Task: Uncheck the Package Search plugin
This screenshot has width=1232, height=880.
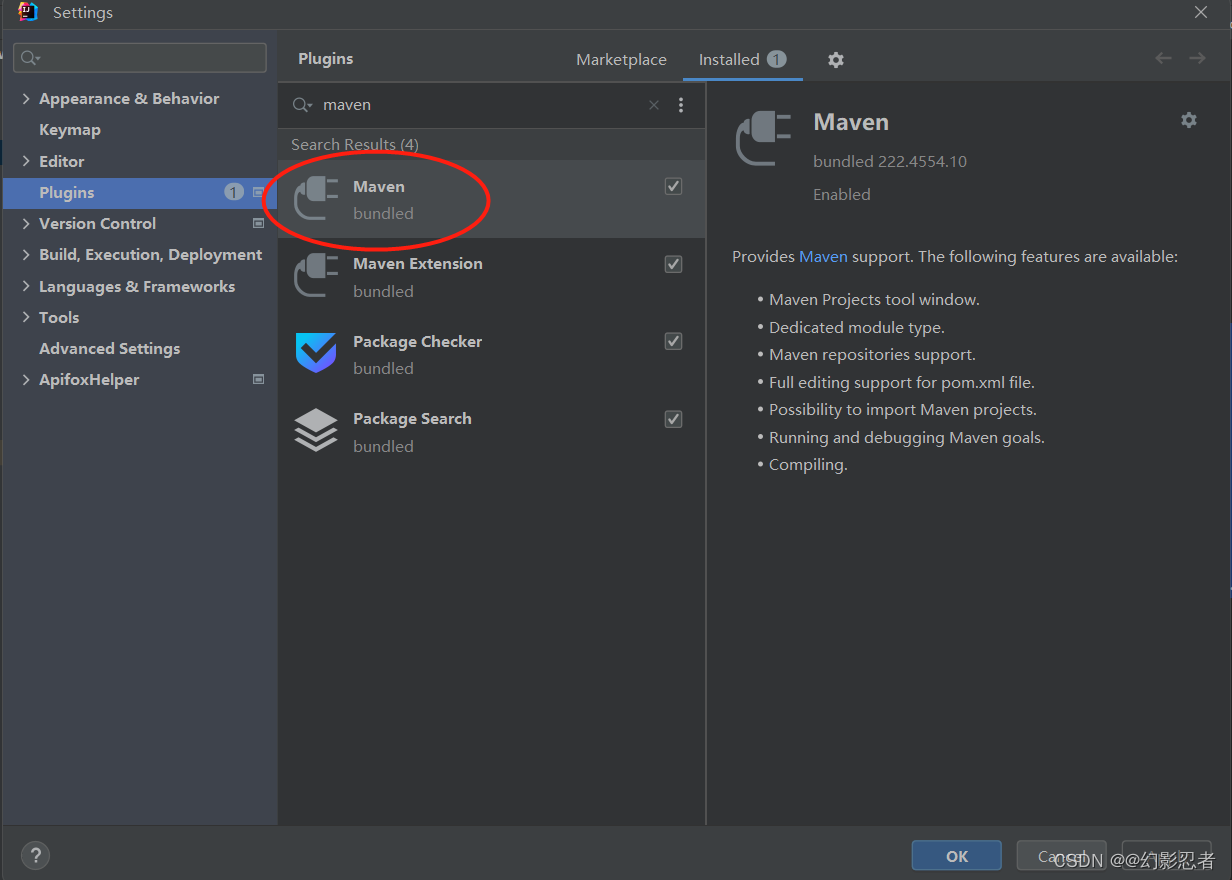Action: [674, 419]
